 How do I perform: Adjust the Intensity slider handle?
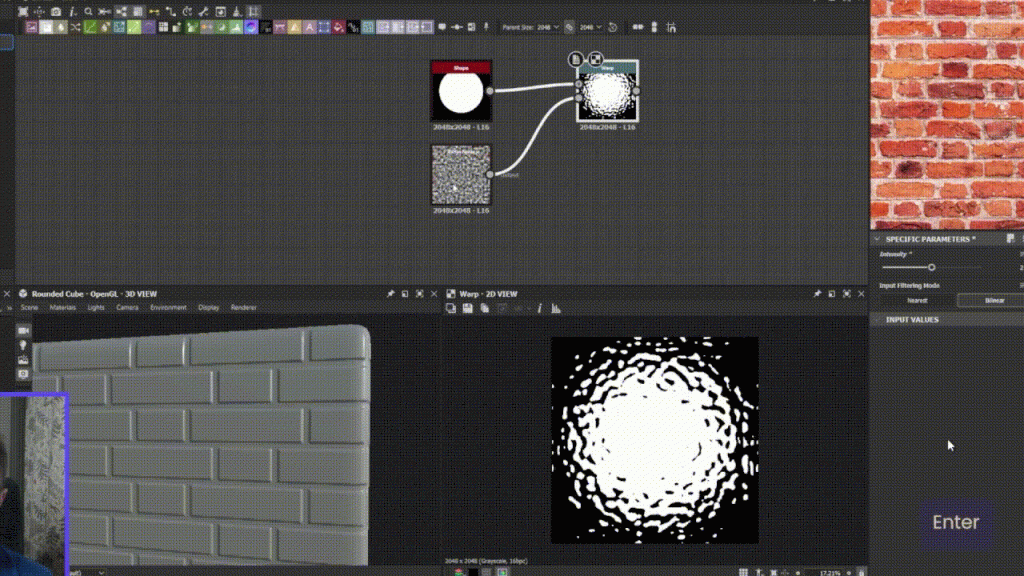coord(932,268)
